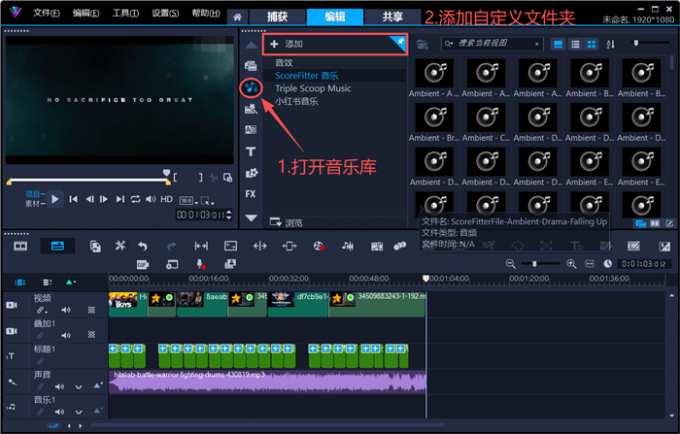The width and height of the screenshot is (680, 434).
Task: Switch to the 共享 tab
Action: (x=392, y=17)
